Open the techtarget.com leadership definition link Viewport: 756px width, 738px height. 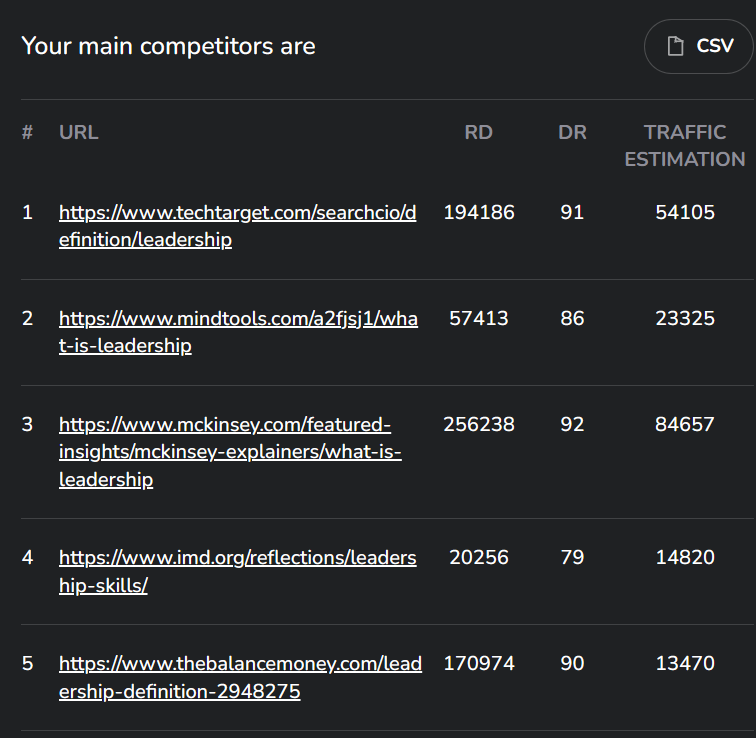[x=238, y=226]
